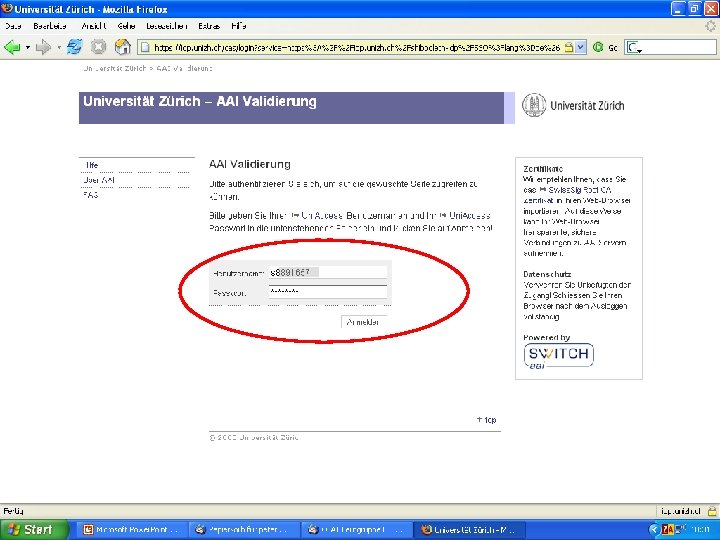
Task: Click the green Go button icon
Action: tap(598, 47)
